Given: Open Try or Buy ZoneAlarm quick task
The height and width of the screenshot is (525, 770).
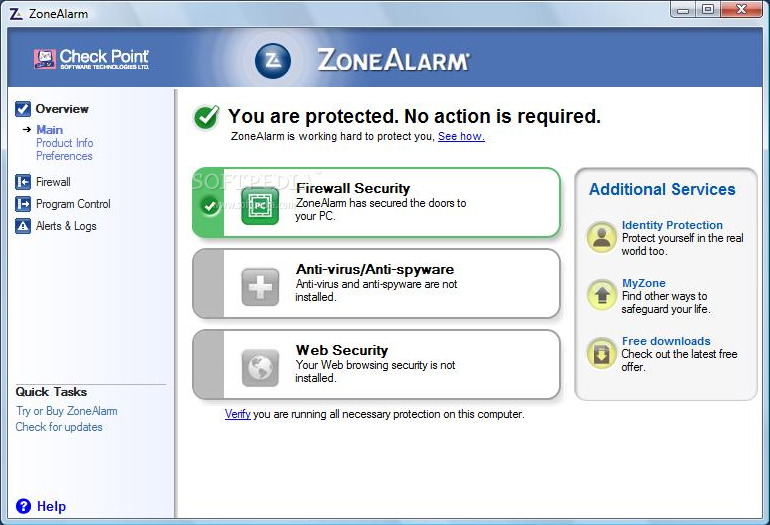Looking at the screenshot, I should (x=66, y=411).
